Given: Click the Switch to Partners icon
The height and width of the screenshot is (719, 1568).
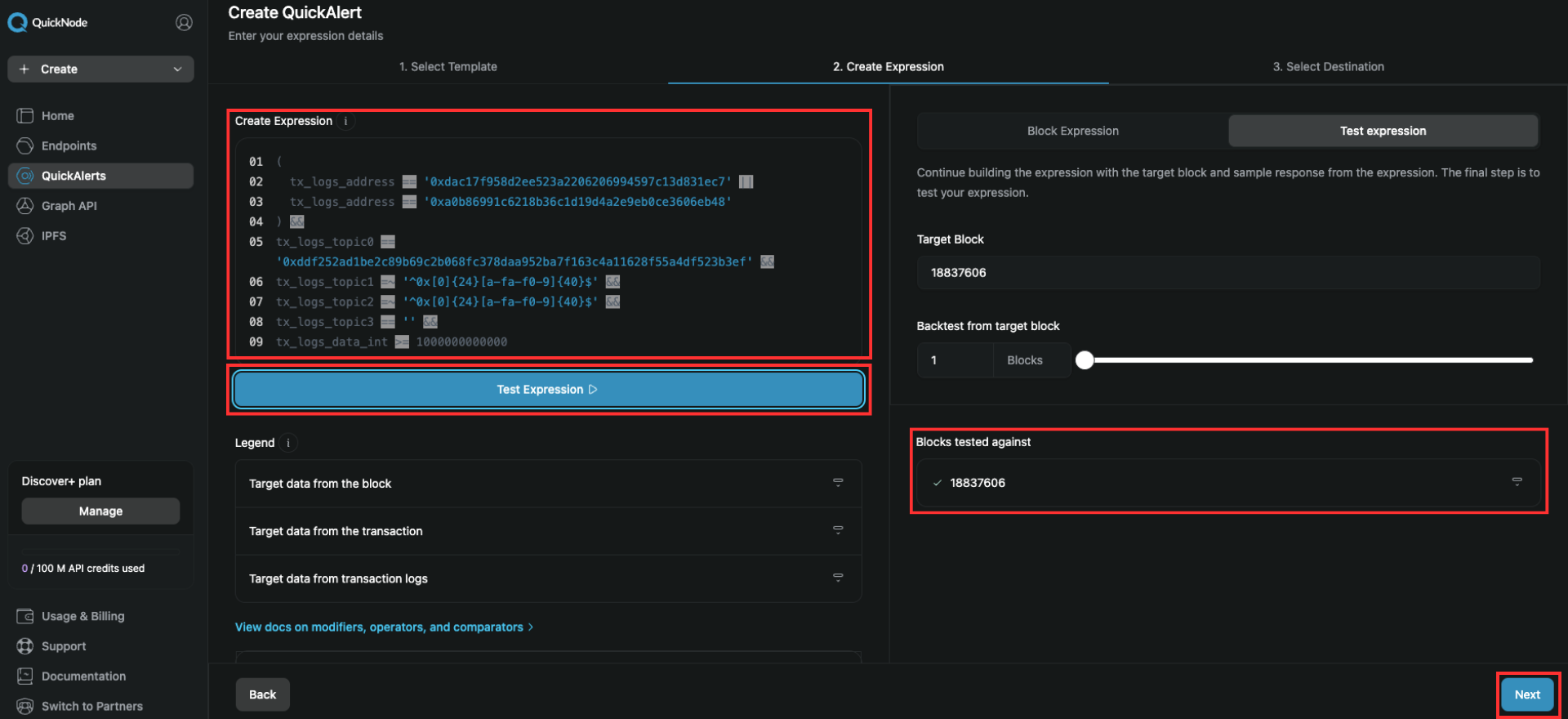Looking at the screenshot, I should pyautogui.click(x=25, y=706).
